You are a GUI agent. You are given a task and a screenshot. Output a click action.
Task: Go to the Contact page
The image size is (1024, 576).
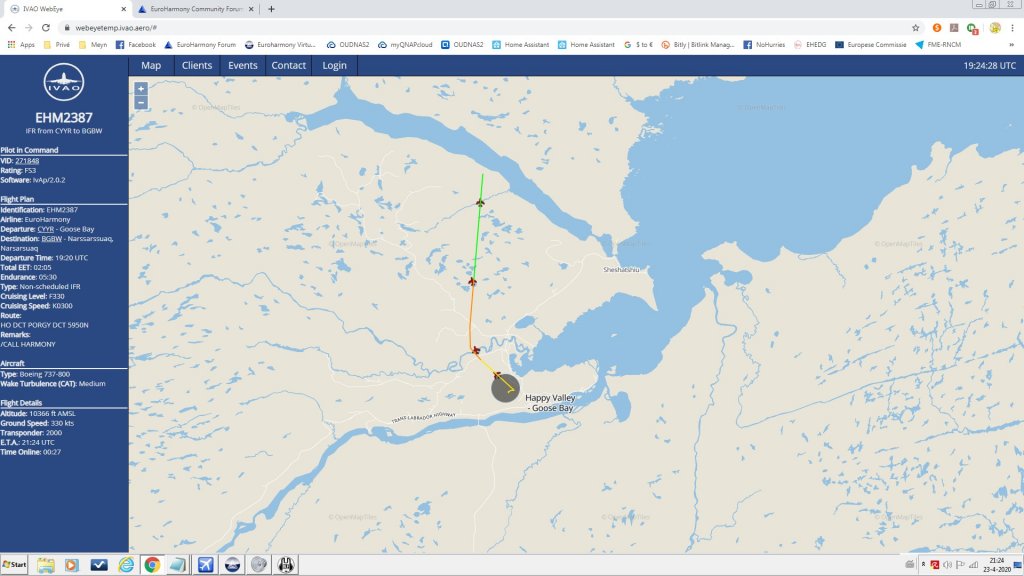coord(289,66)
